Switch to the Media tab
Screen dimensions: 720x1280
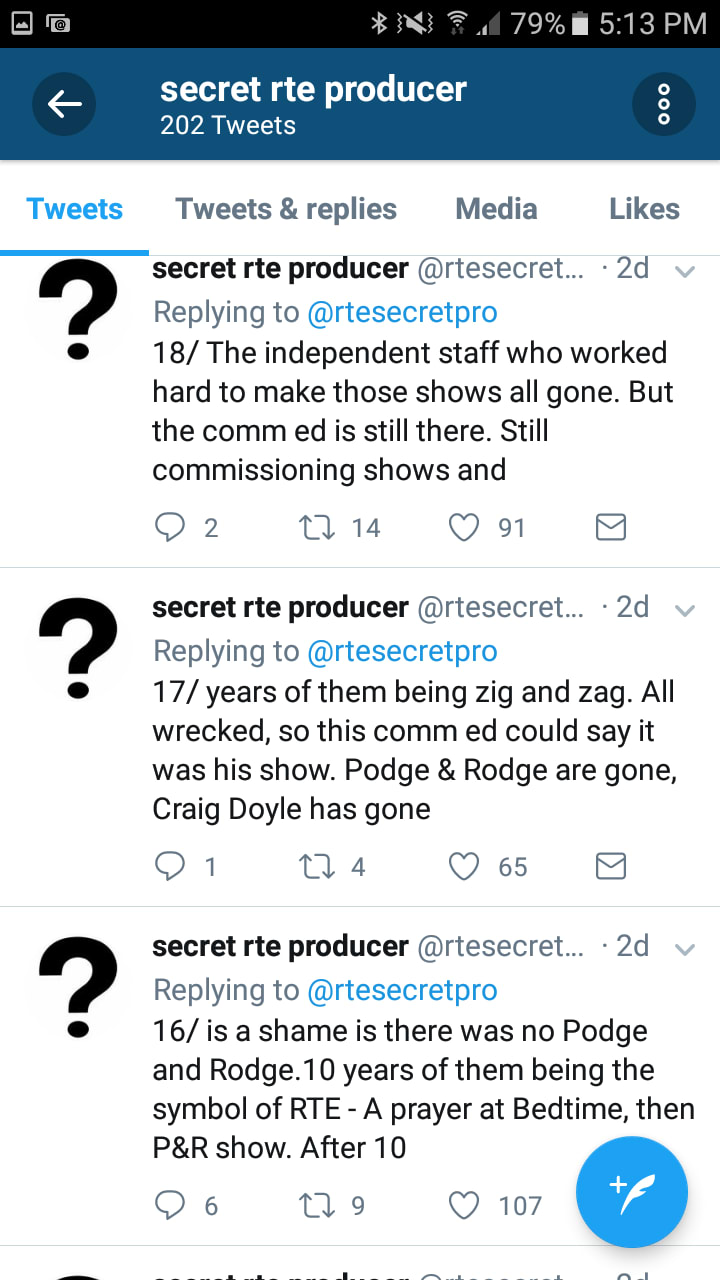496,209
